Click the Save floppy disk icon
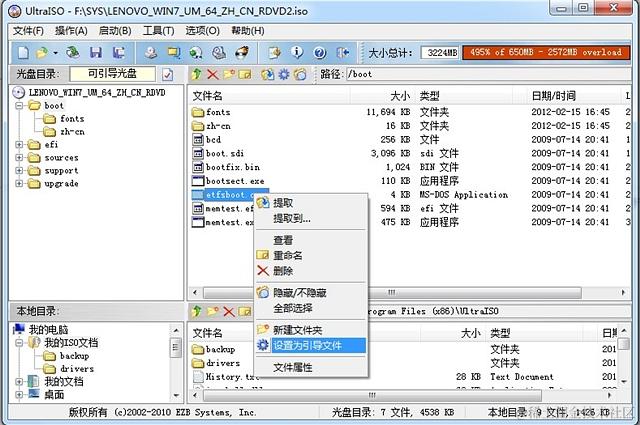This screenshot has width=640, height=425. click(96, 53)
